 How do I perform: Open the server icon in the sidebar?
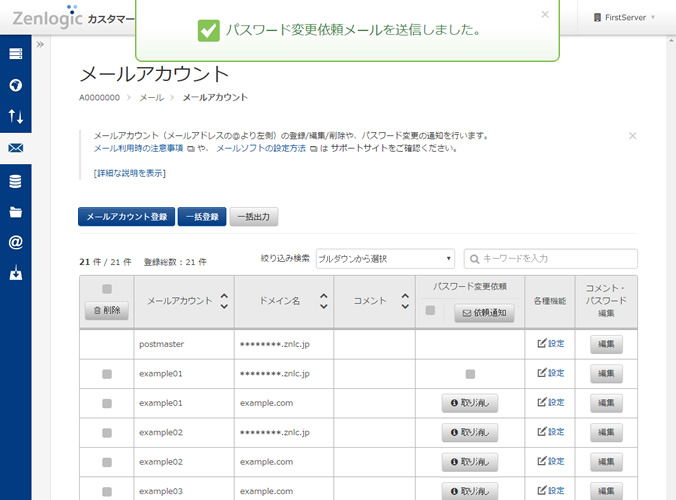coord(16,54)
